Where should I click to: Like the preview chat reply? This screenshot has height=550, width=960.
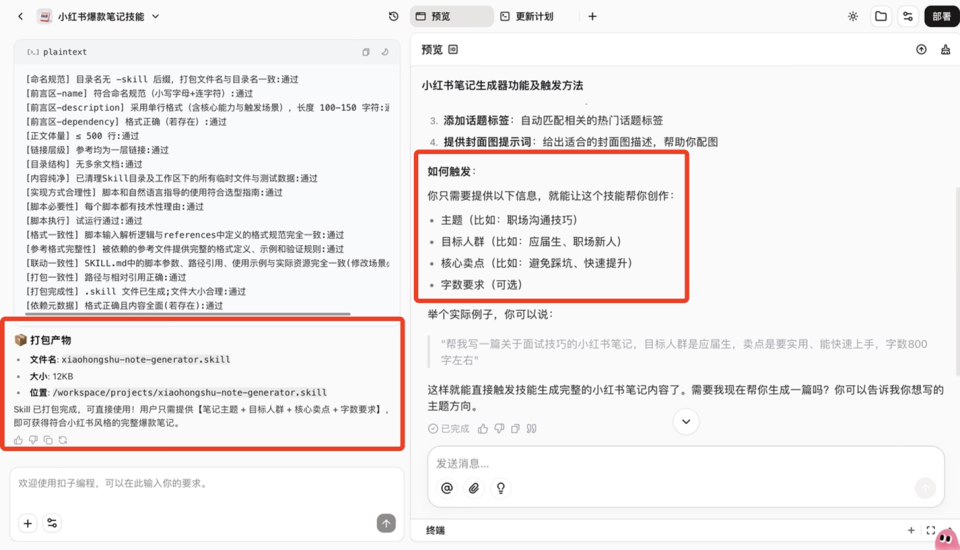click(483, 429)
